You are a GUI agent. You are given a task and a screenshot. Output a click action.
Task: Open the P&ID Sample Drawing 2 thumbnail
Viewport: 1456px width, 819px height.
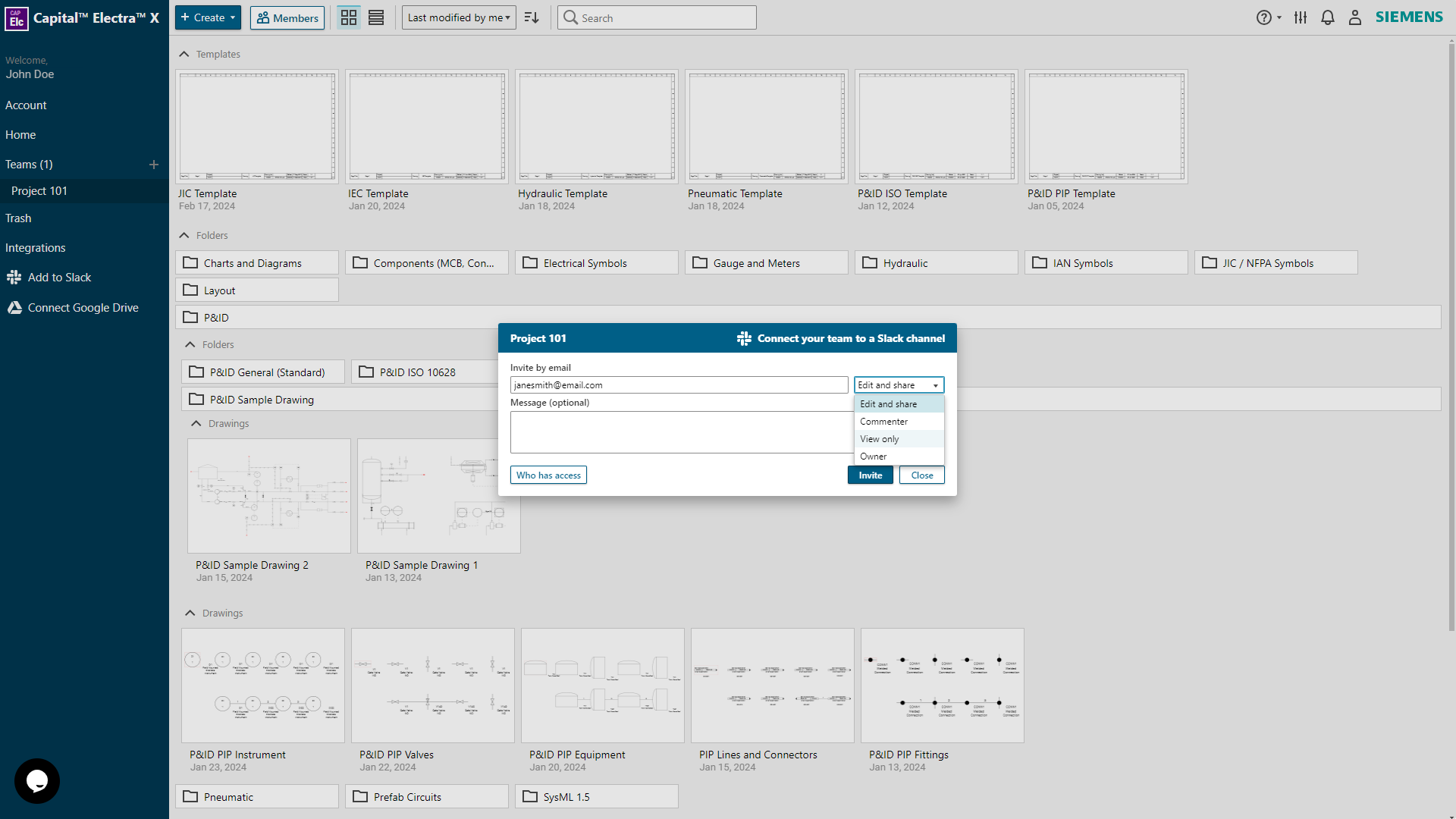(x=268, y=495)
